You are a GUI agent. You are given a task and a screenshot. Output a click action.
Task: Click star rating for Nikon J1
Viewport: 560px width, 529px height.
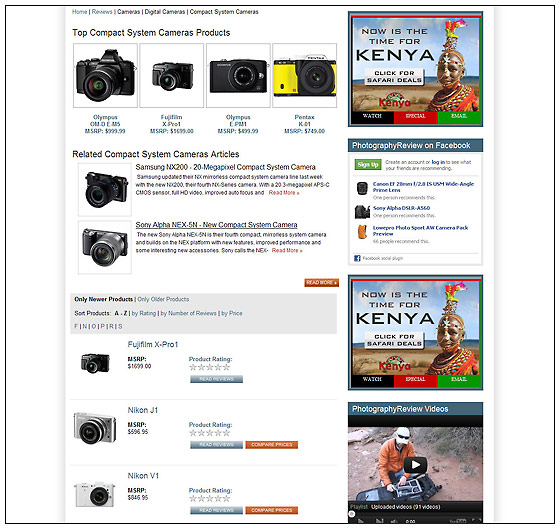coord(210,433)
